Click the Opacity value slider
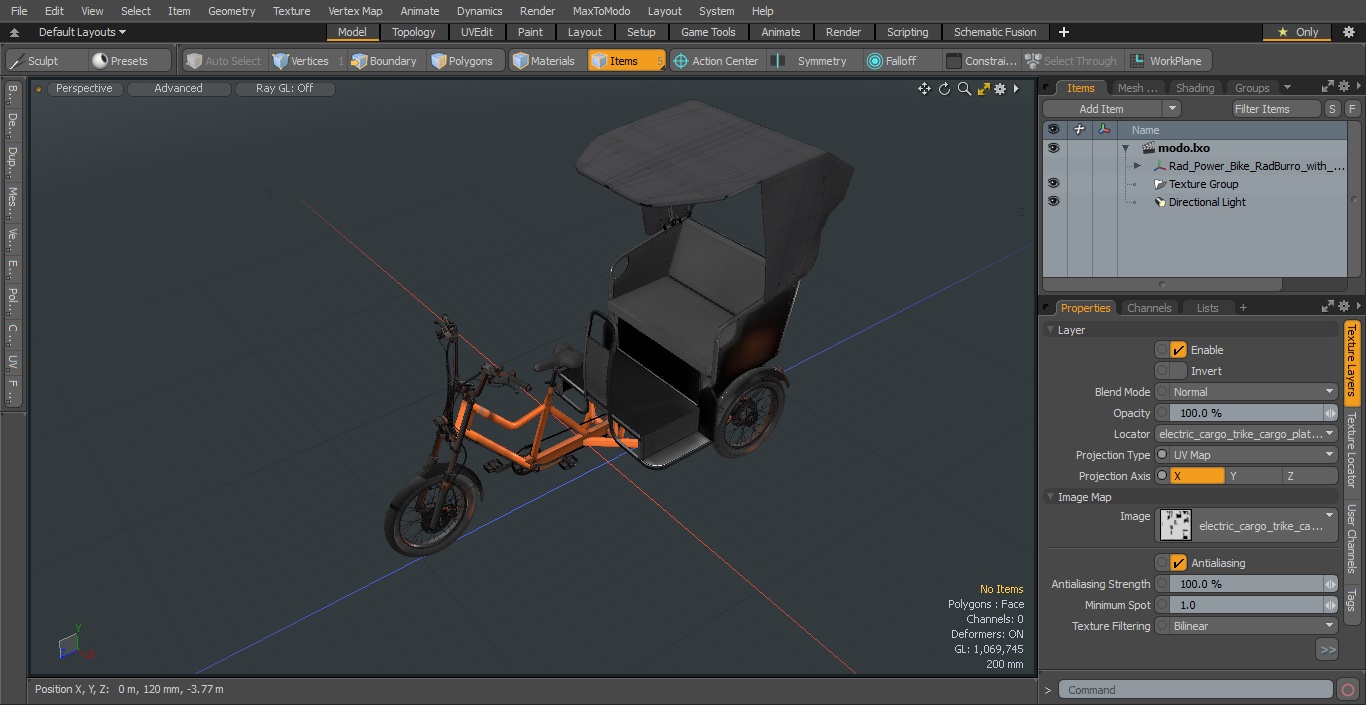 (1246, 413)
